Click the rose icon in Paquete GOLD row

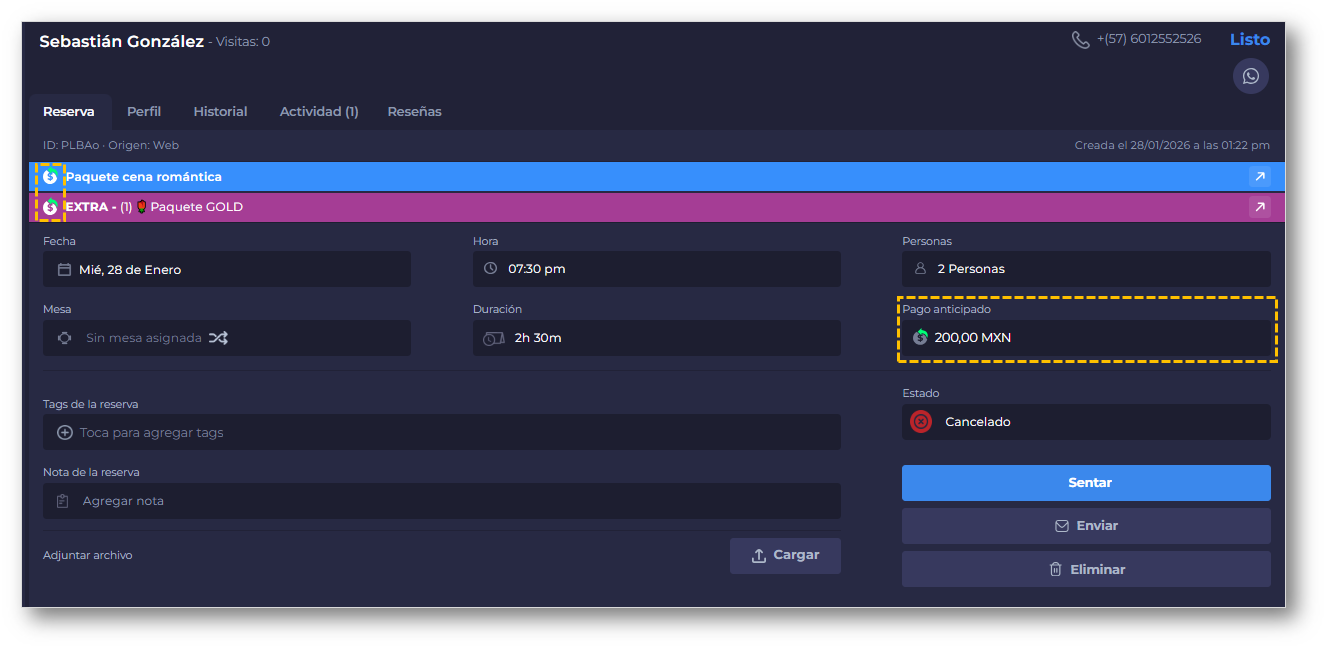tap(142, 207)
